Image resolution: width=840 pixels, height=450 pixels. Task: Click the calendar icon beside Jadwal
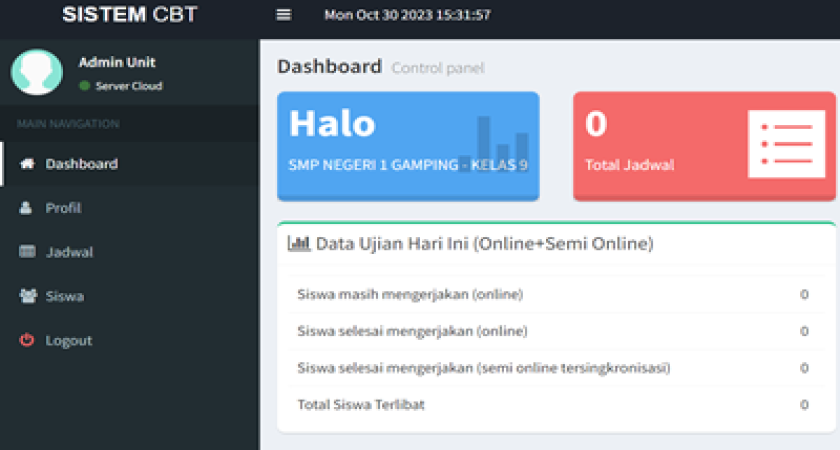[x=27, y=252]
